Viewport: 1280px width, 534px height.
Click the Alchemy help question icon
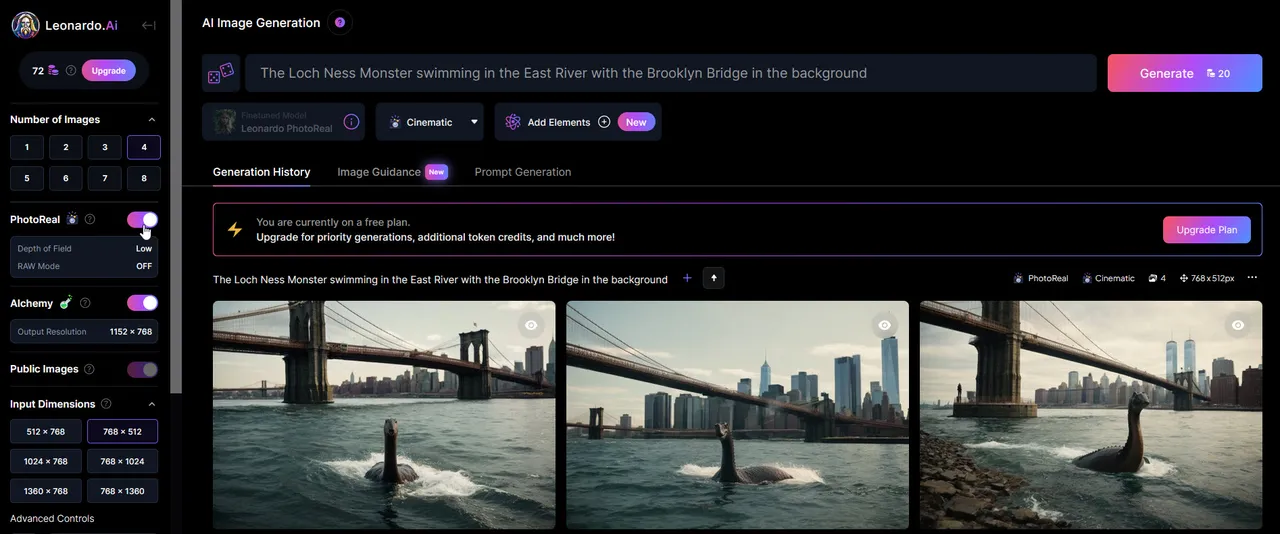coord(85,303)
